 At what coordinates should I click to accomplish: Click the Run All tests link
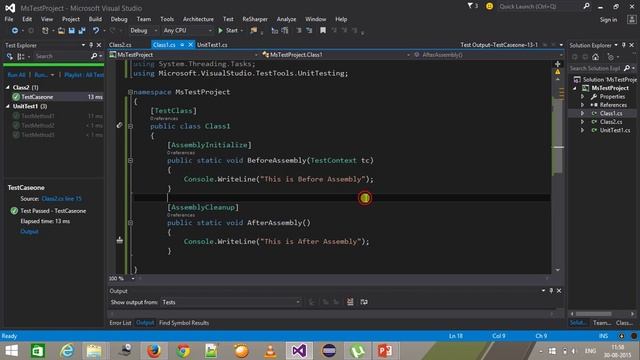[16, 75]
